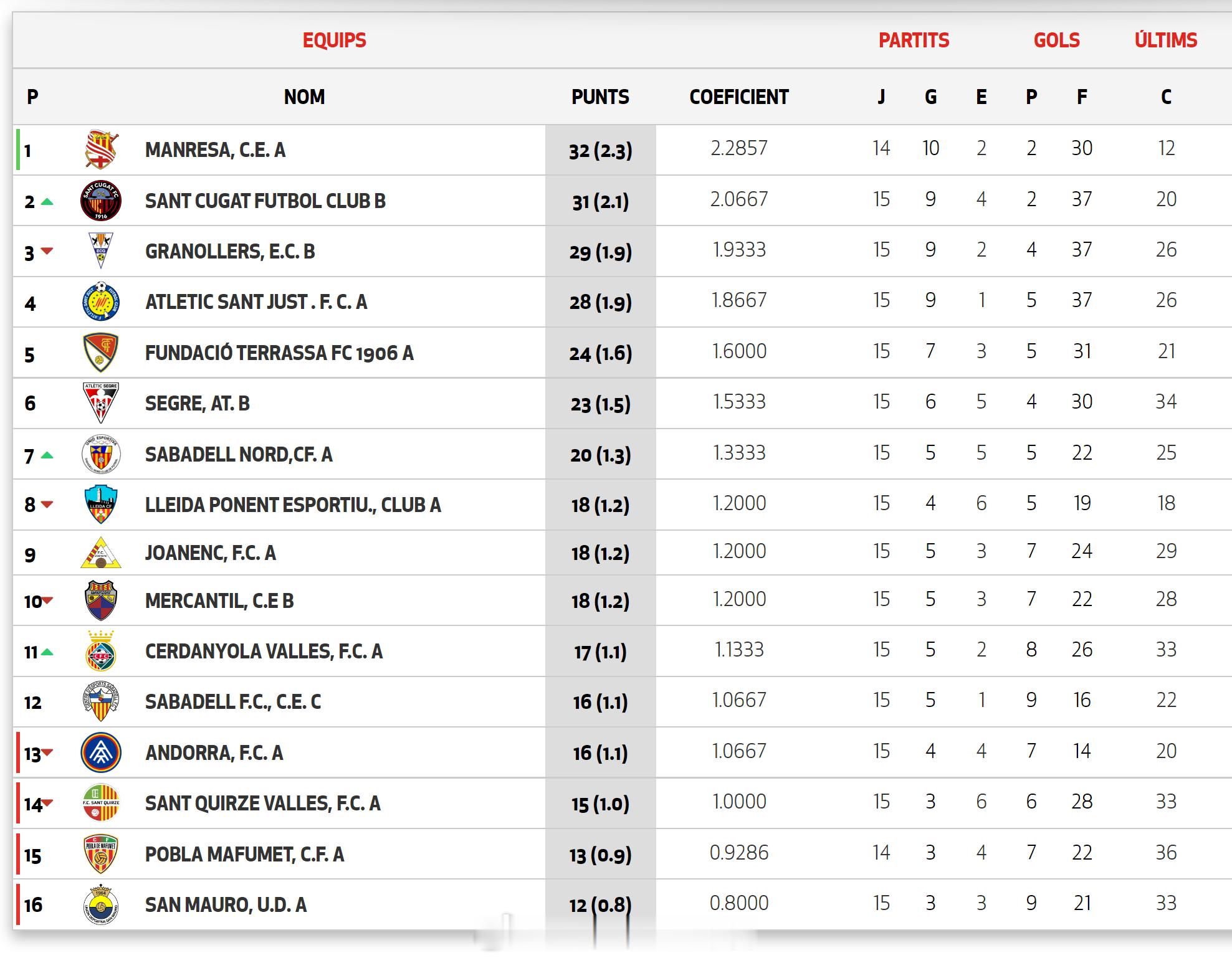Image resolution: width=1232 pixels, height=963 pixels.
Task: Open SANT QUIRZE VALLES, F.C. A link
Action: [x=262, y=804]
